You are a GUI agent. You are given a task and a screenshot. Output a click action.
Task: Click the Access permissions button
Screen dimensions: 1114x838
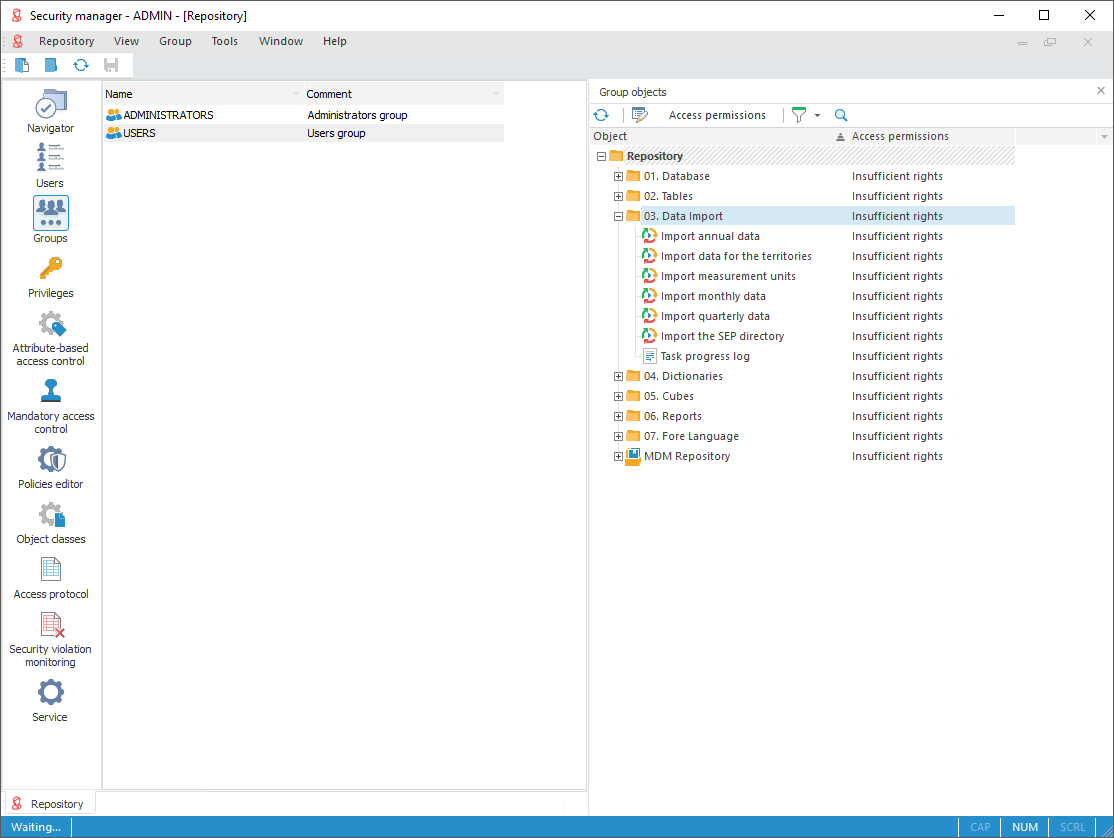718,115
